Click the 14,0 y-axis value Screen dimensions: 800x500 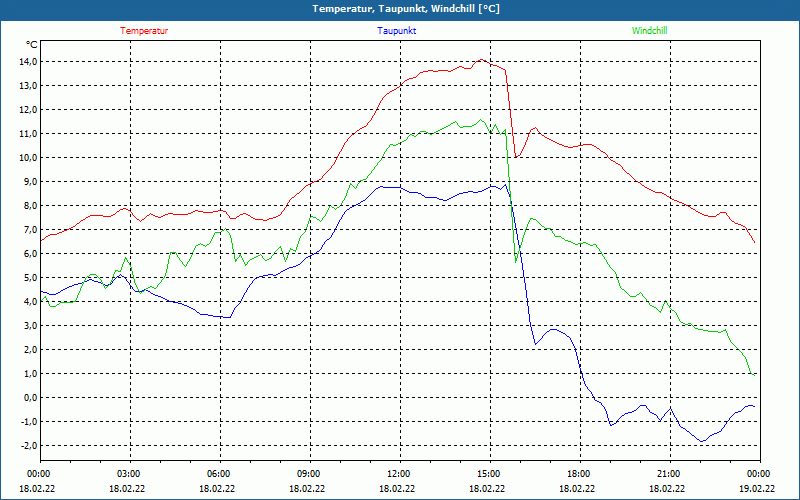tap(29, 62)
